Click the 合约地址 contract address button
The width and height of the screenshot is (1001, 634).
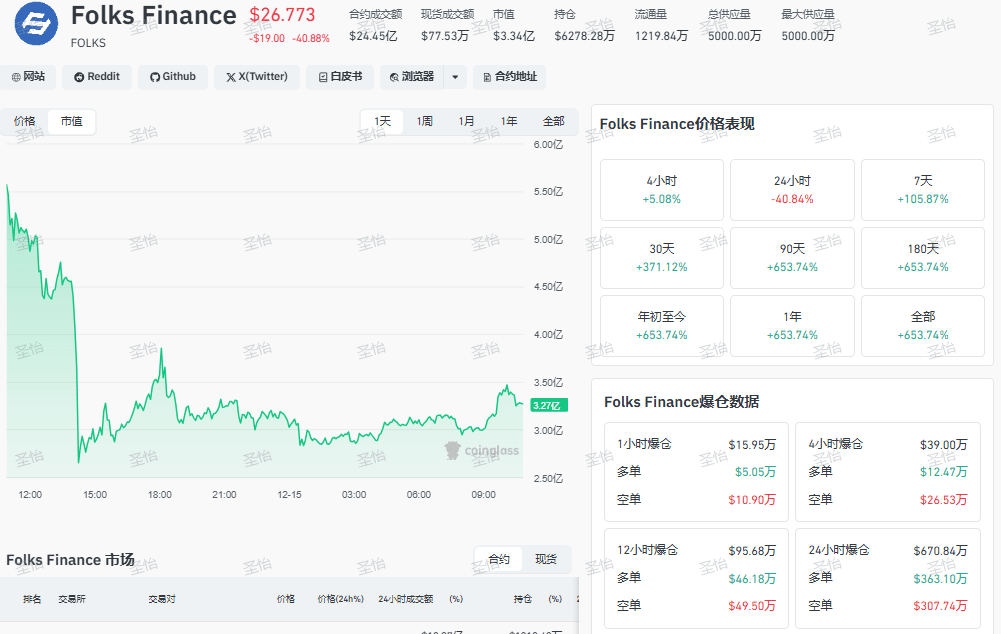(x=509, y=77)
